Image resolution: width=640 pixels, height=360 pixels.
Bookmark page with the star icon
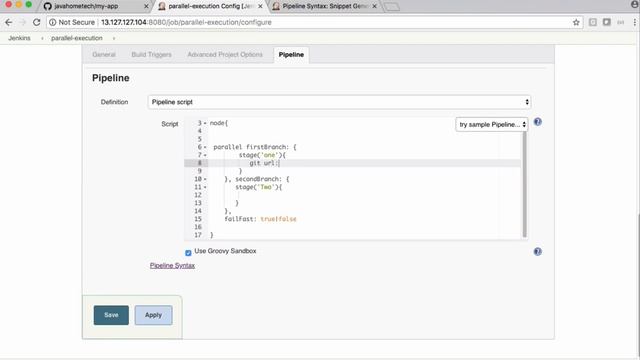[x=576, y=22]
